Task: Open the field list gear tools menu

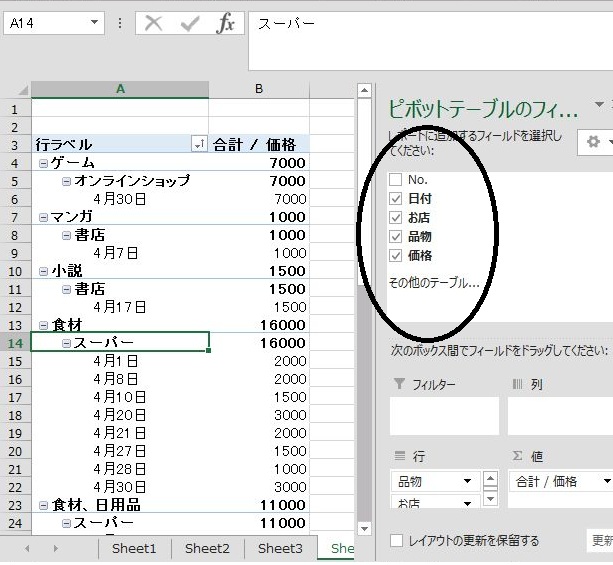Action: tap(597, 143)
